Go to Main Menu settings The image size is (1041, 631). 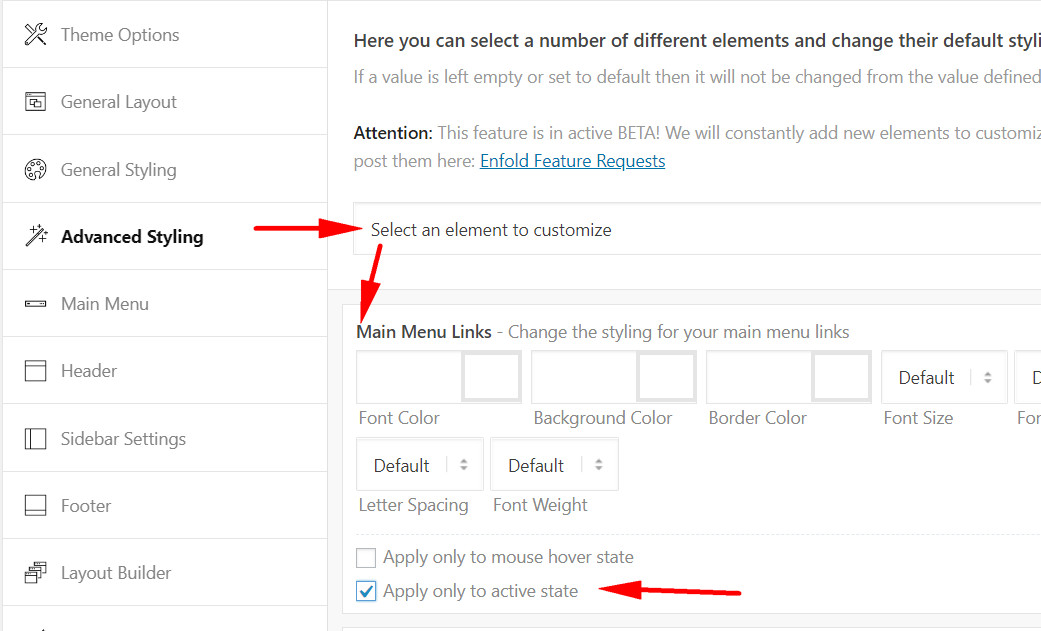tap(165, 304)
